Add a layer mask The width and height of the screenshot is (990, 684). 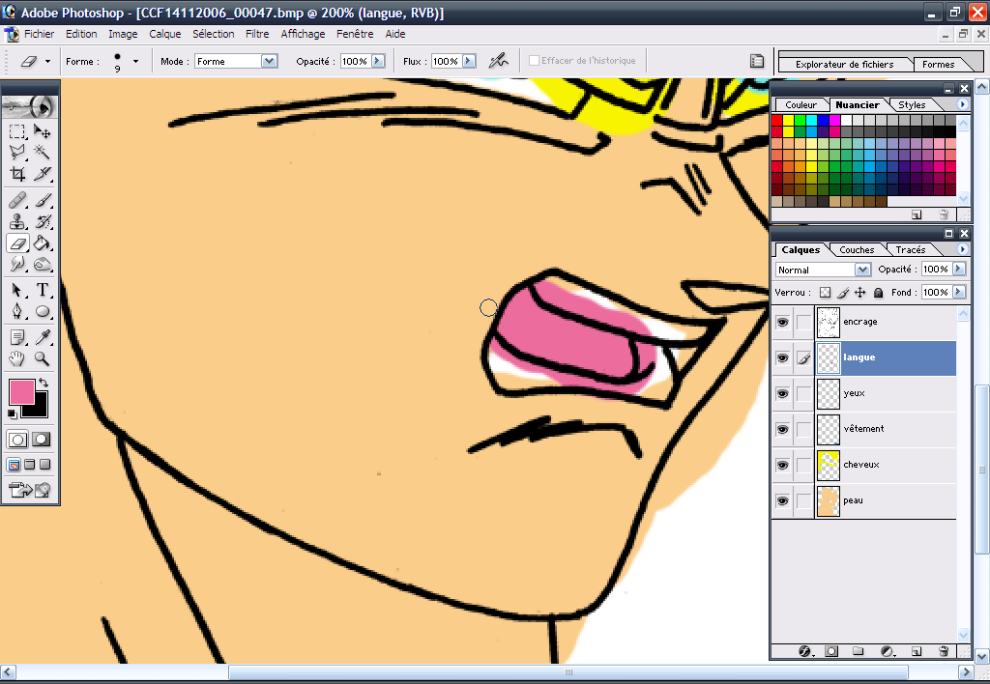tap(832, 651)
